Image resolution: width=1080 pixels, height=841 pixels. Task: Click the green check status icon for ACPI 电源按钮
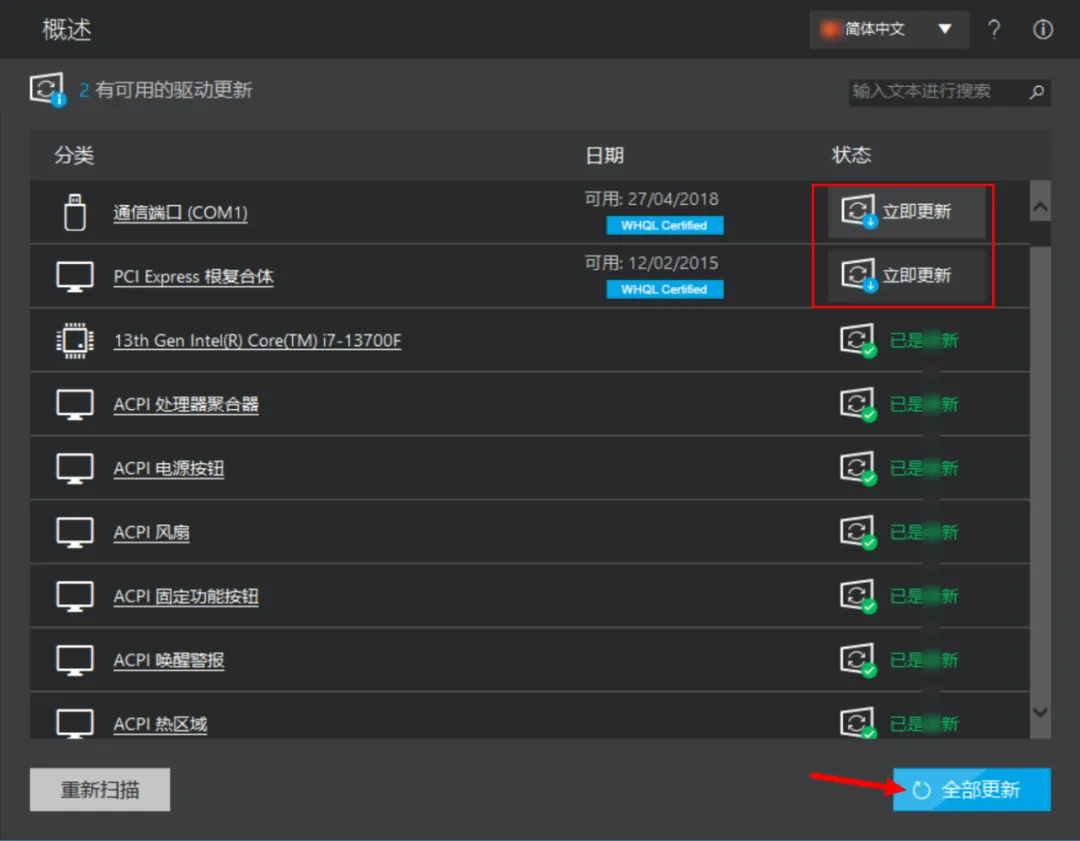(858, 468)
